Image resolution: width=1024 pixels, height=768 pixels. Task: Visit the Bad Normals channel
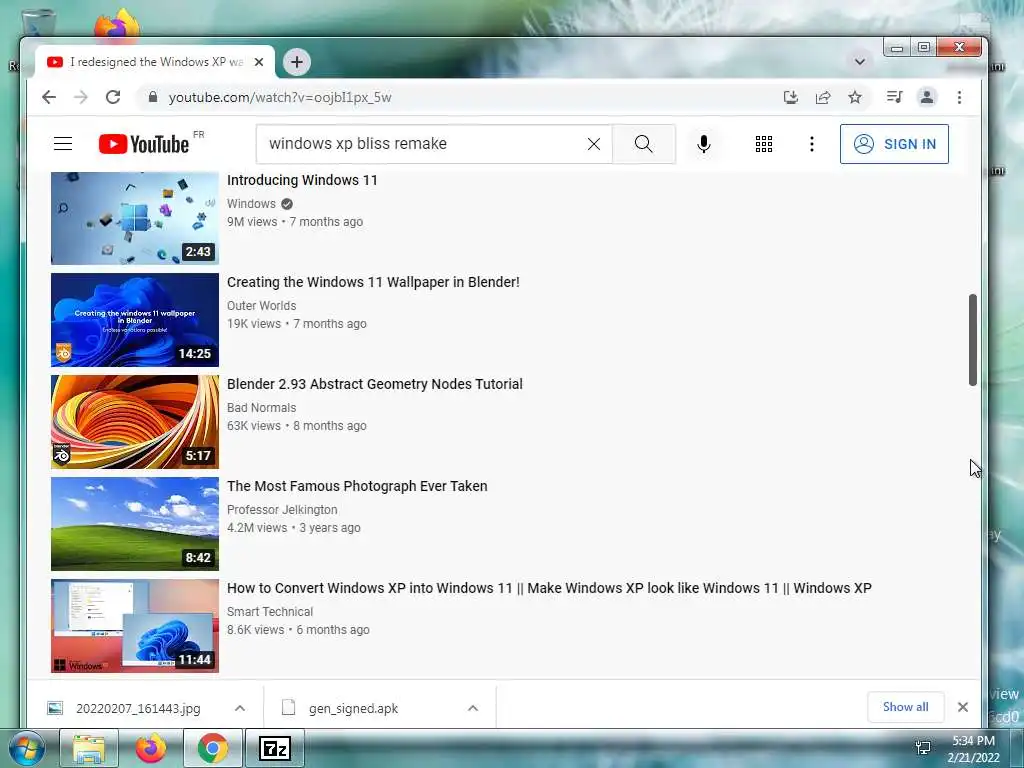(x=261, y=408)
